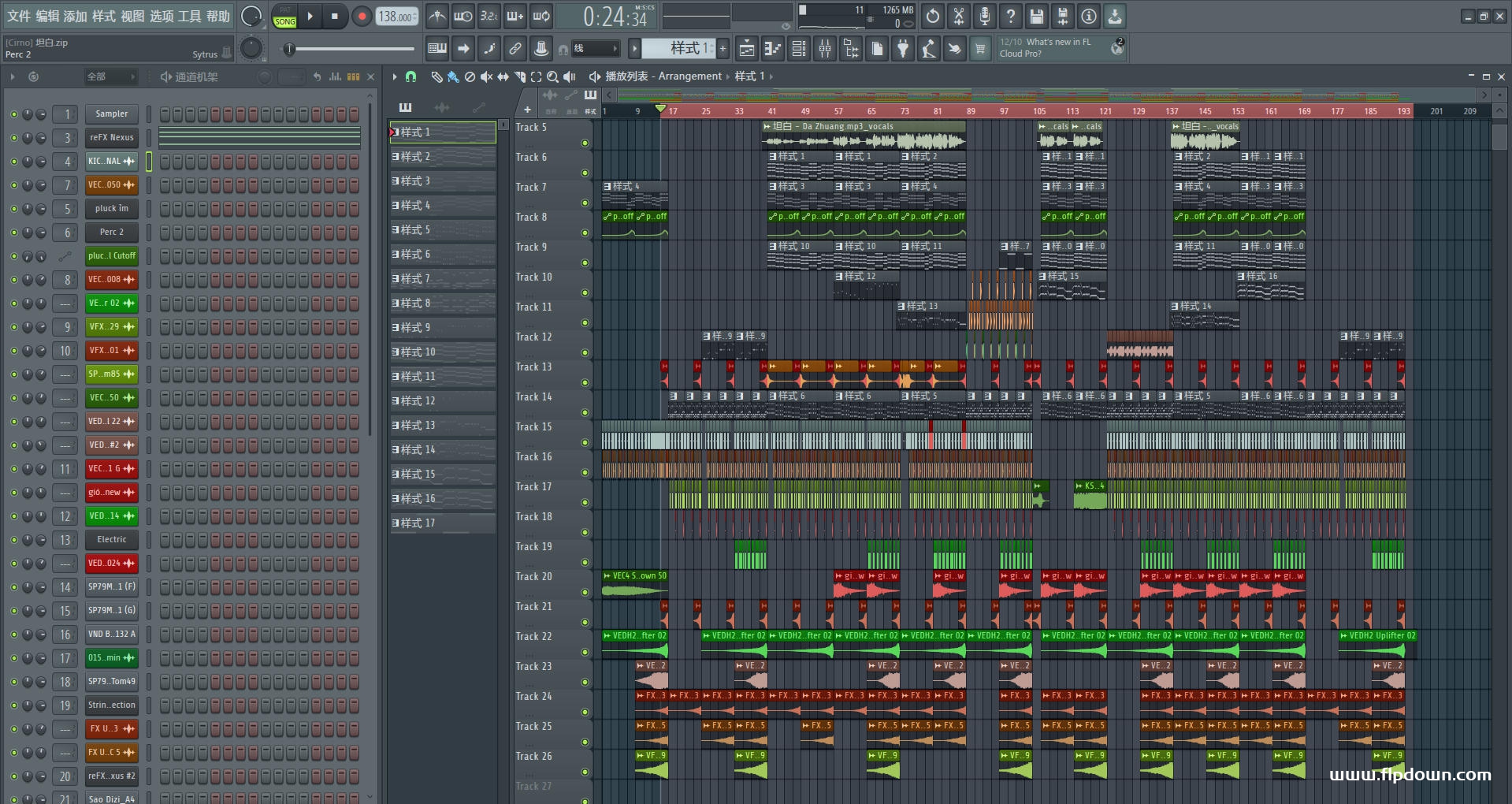Screen dimensions: 1512x804
Task: Select the reFX Nexus channel button
Action: [x=111, y=138]
